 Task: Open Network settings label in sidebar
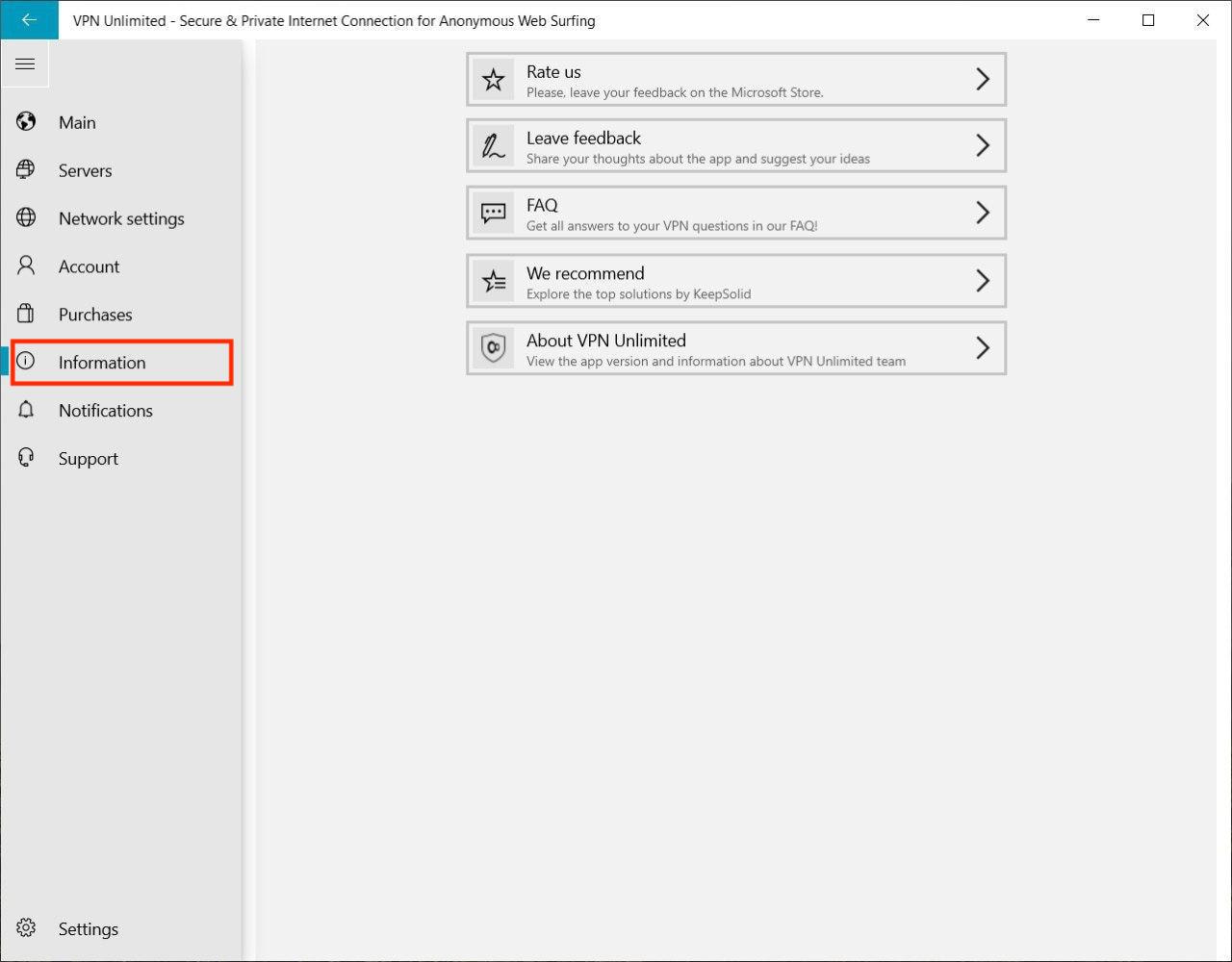[121, 218]
